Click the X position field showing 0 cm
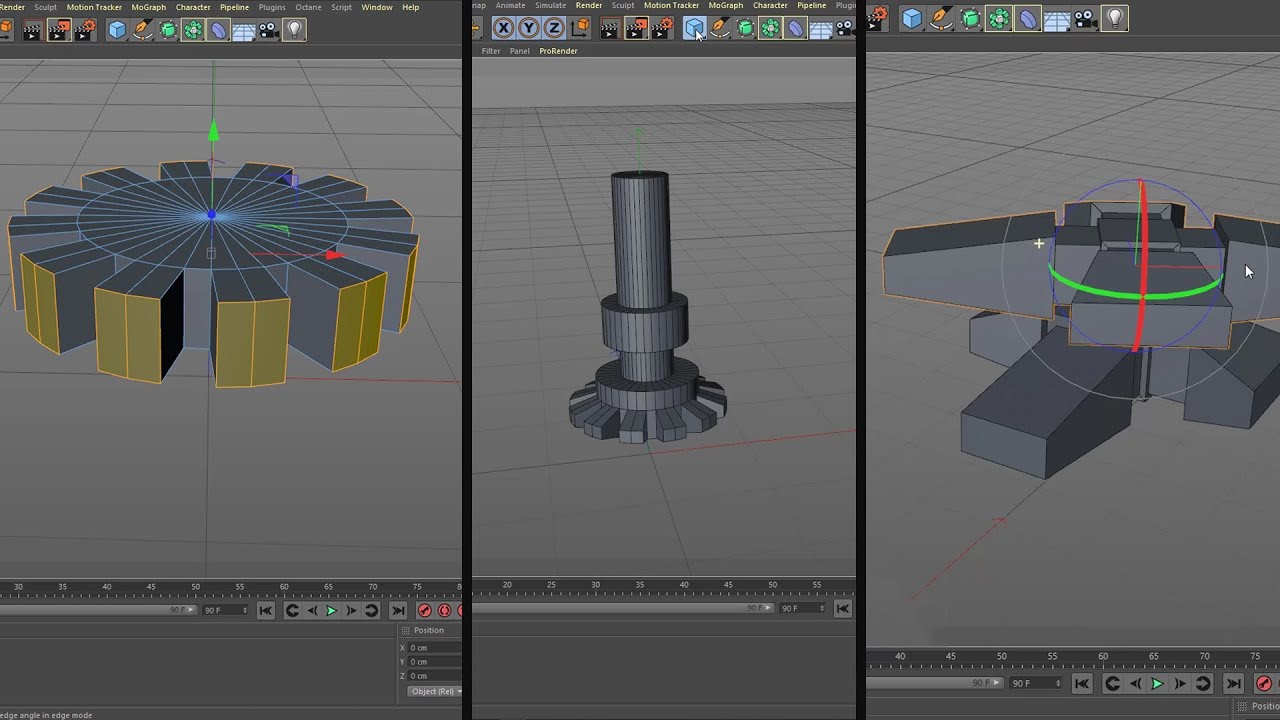The width and height of the screenshot is (1280, 720). point(434,648)
